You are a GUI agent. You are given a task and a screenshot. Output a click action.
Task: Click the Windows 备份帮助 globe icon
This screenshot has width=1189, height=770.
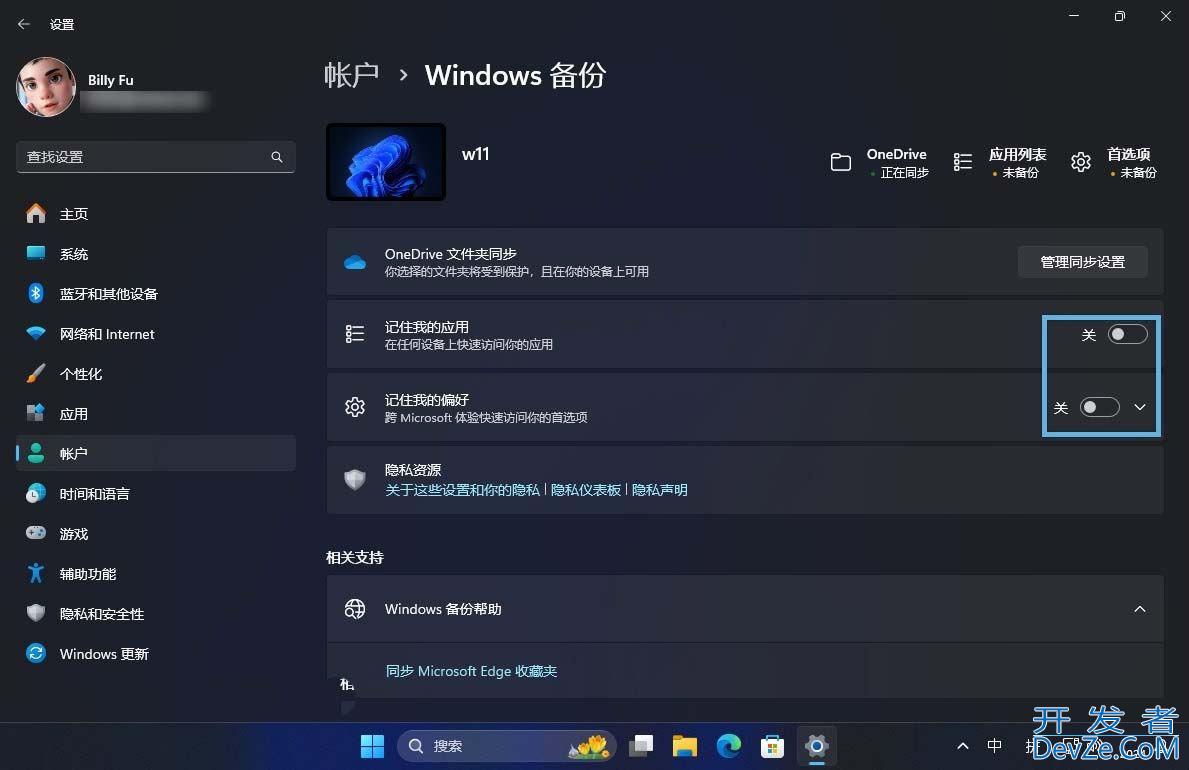pyautogui.click(x=355, y=609)
